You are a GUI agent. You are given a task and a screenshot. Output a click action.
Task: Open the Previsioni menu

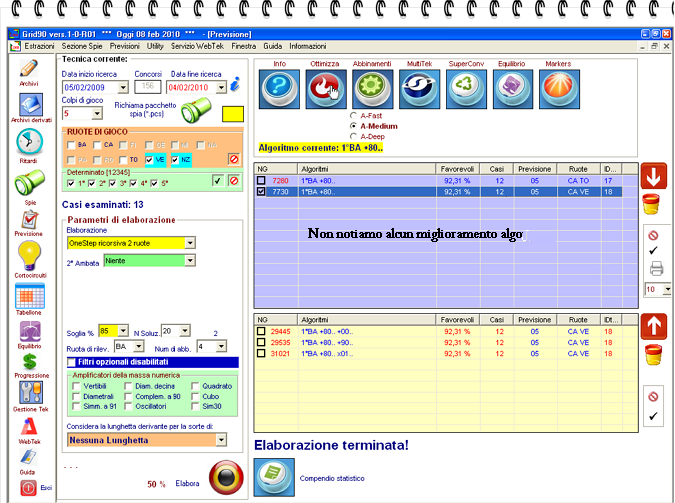click(125, 46)
